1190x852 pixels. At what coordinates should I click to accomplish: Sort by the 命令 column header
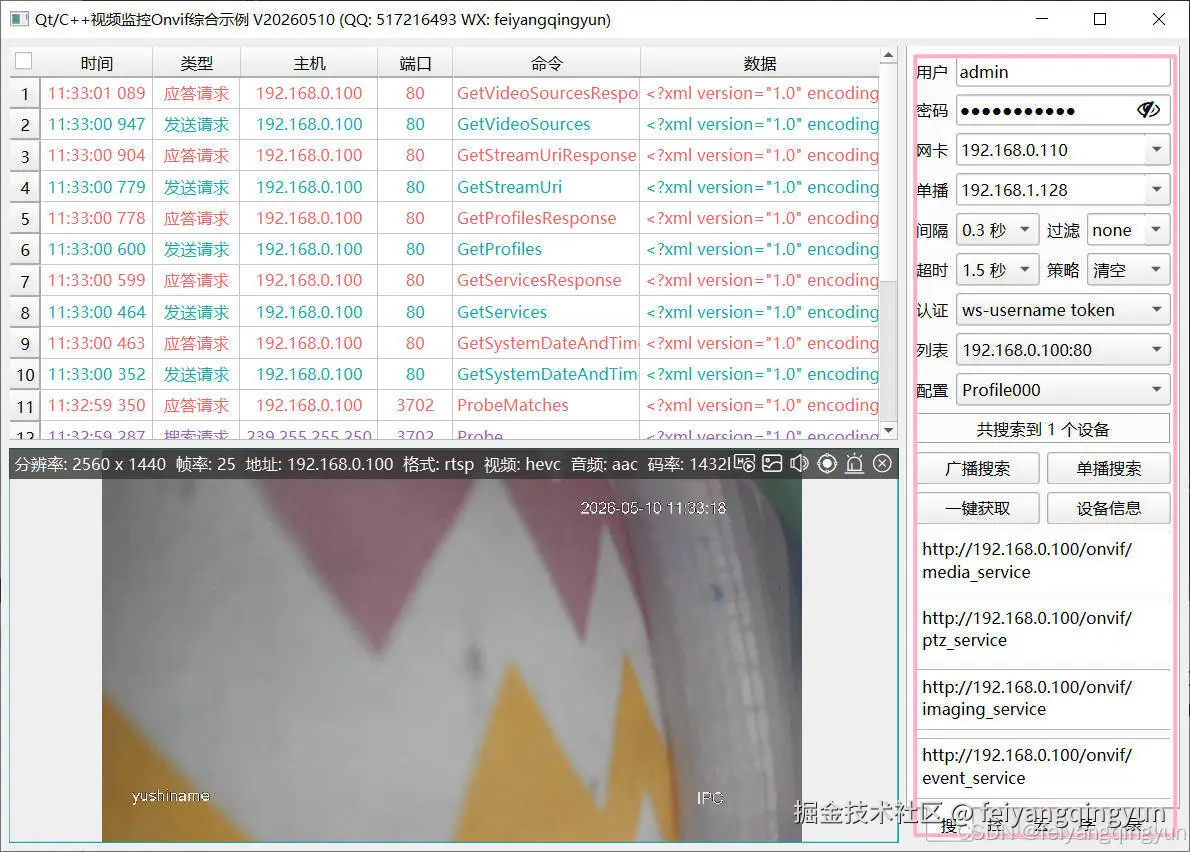[546, 63]
